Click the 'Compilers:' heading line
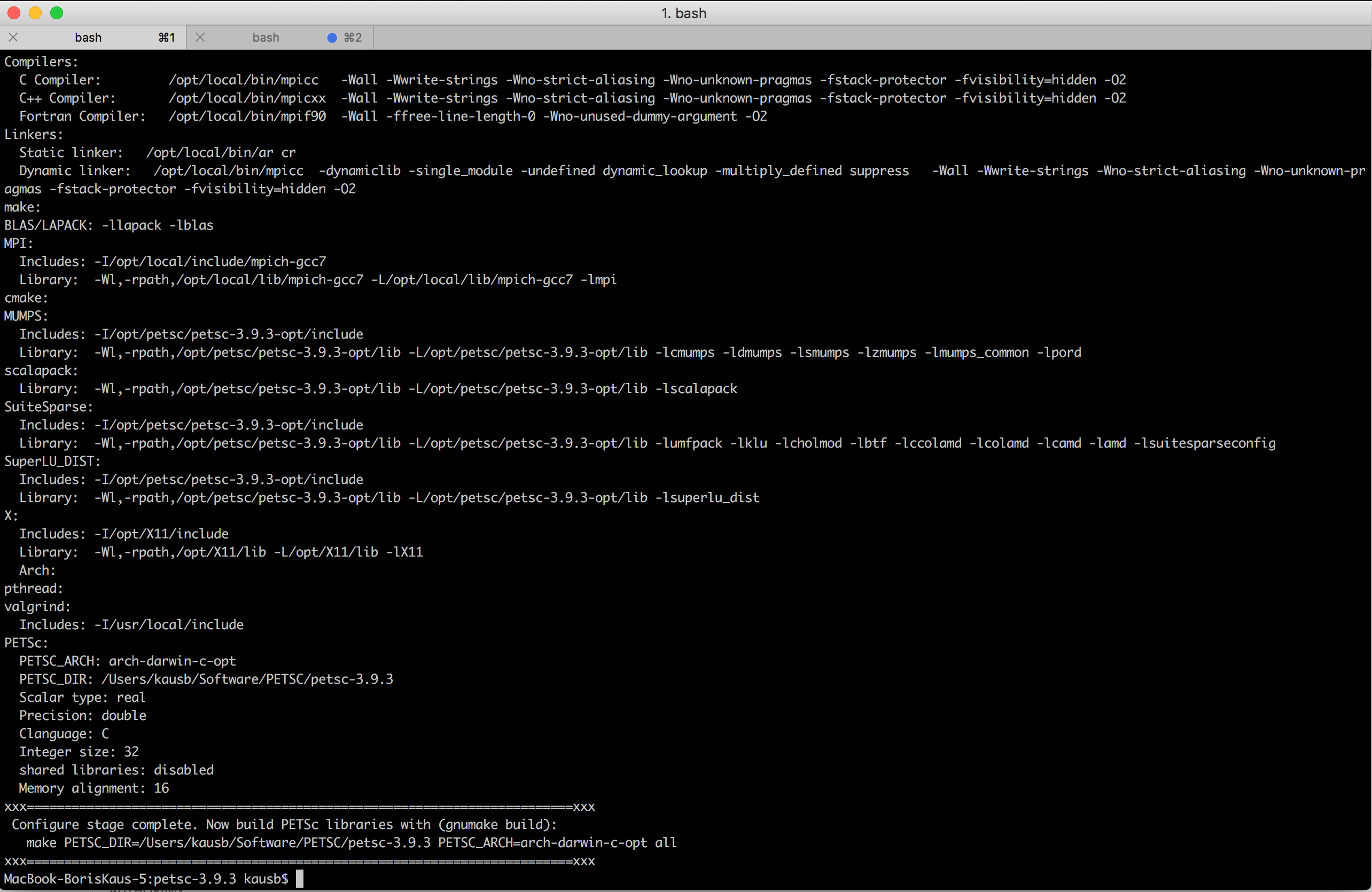The width and height of the screenshot is (1372, 892). (x=41, y=61)
